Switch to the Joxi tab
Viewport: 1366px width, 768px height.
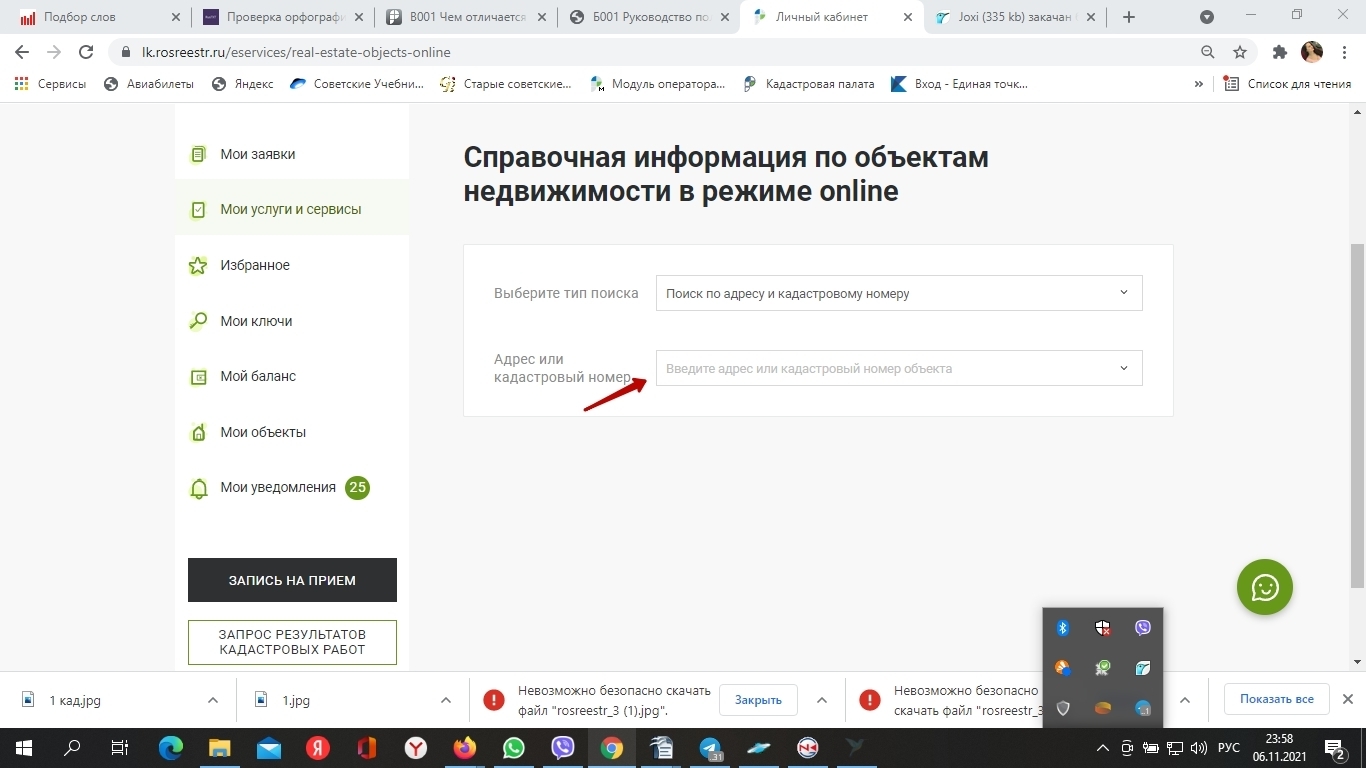click(x=1015, y=17)
